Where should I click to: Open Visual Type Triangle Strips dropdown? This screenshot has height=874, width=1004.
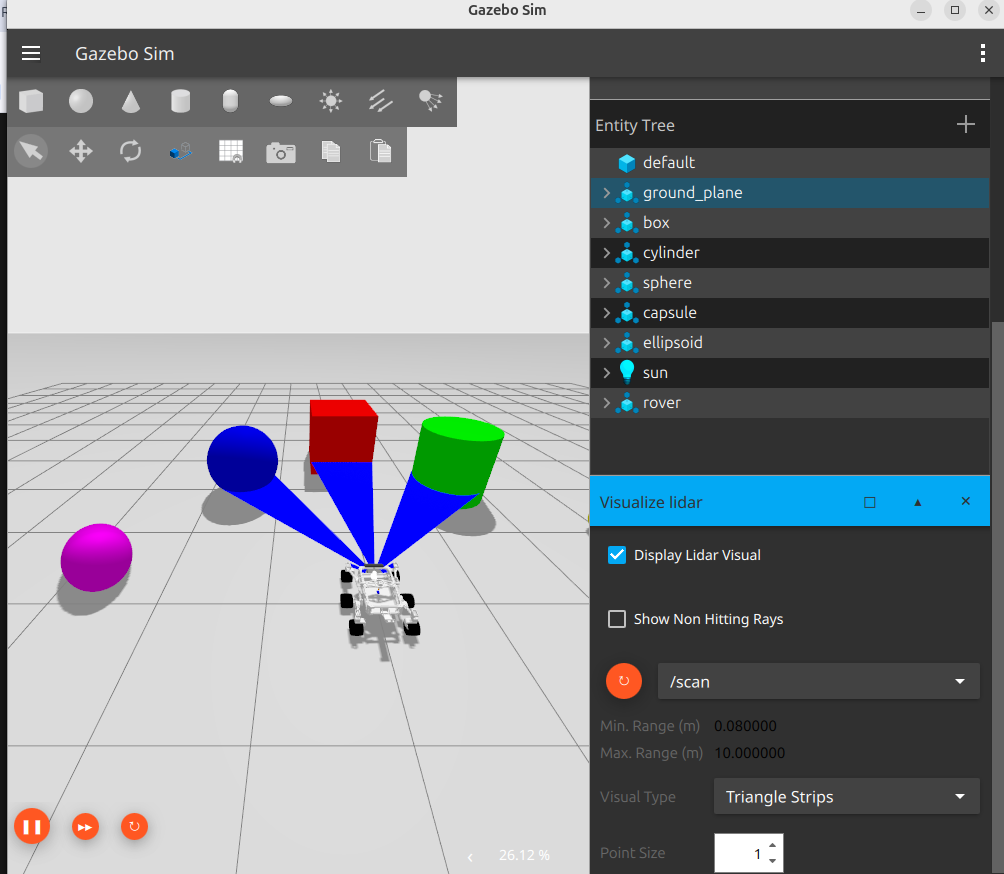[x=846, y=797]
